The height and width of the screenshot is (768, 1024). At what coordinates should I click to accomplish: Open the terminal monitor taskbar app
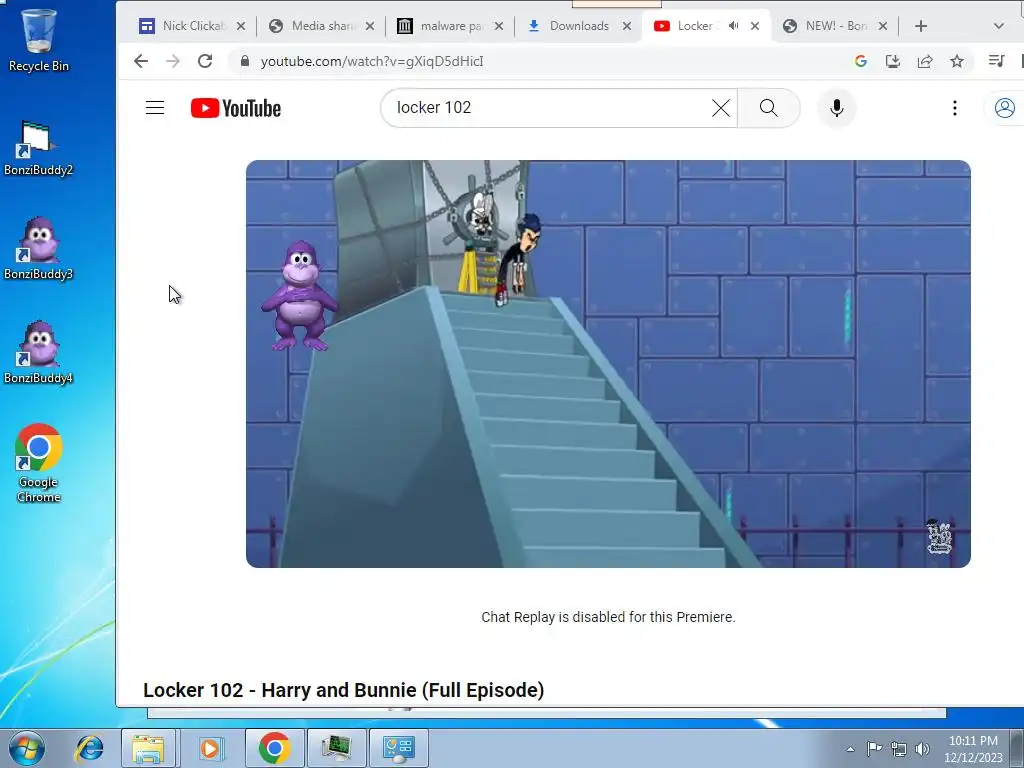(336, 748)
